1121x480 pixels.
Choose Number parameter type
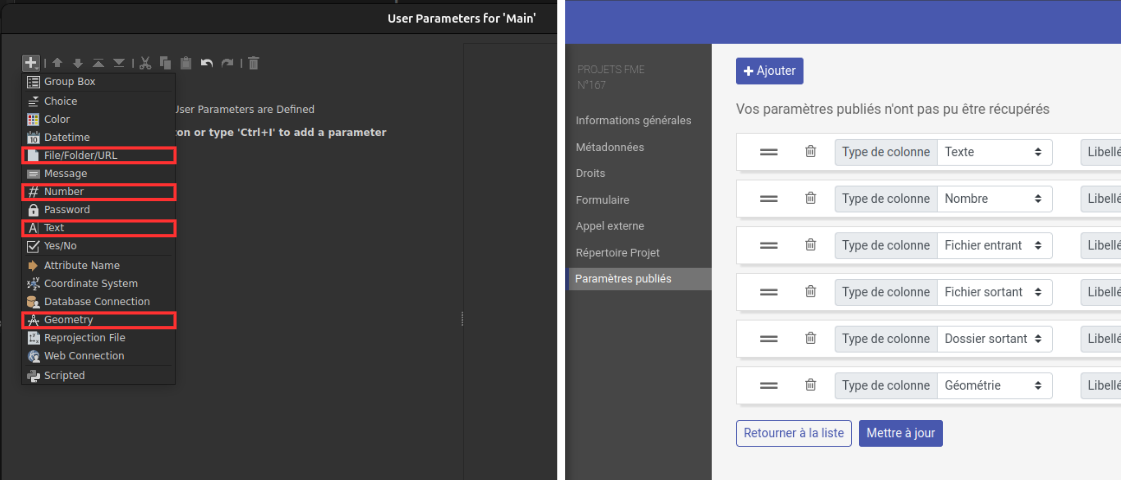click(99, 192)
